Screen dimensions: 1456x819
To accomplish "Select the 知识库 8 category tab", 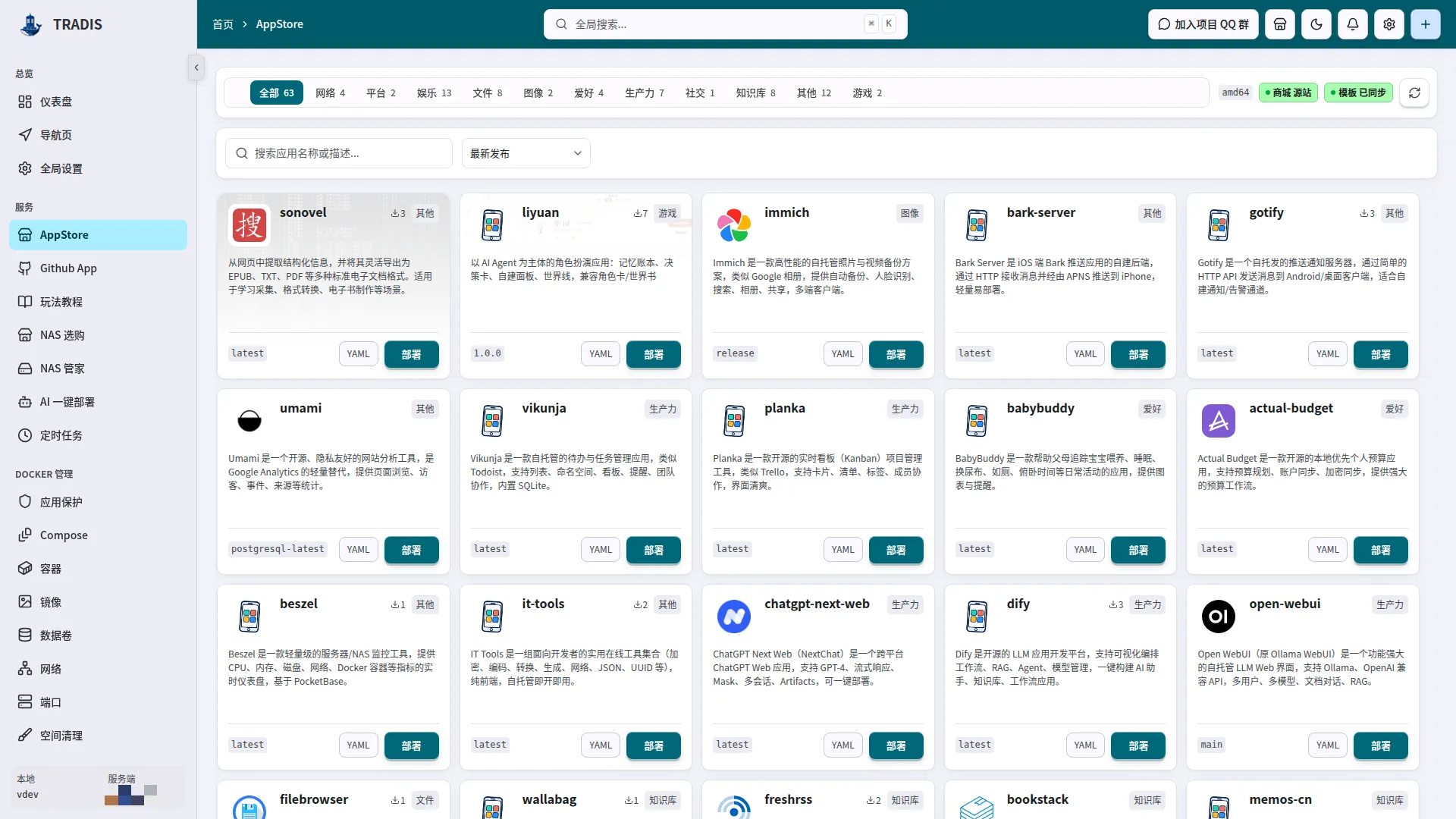I will (x=755, y=93).
